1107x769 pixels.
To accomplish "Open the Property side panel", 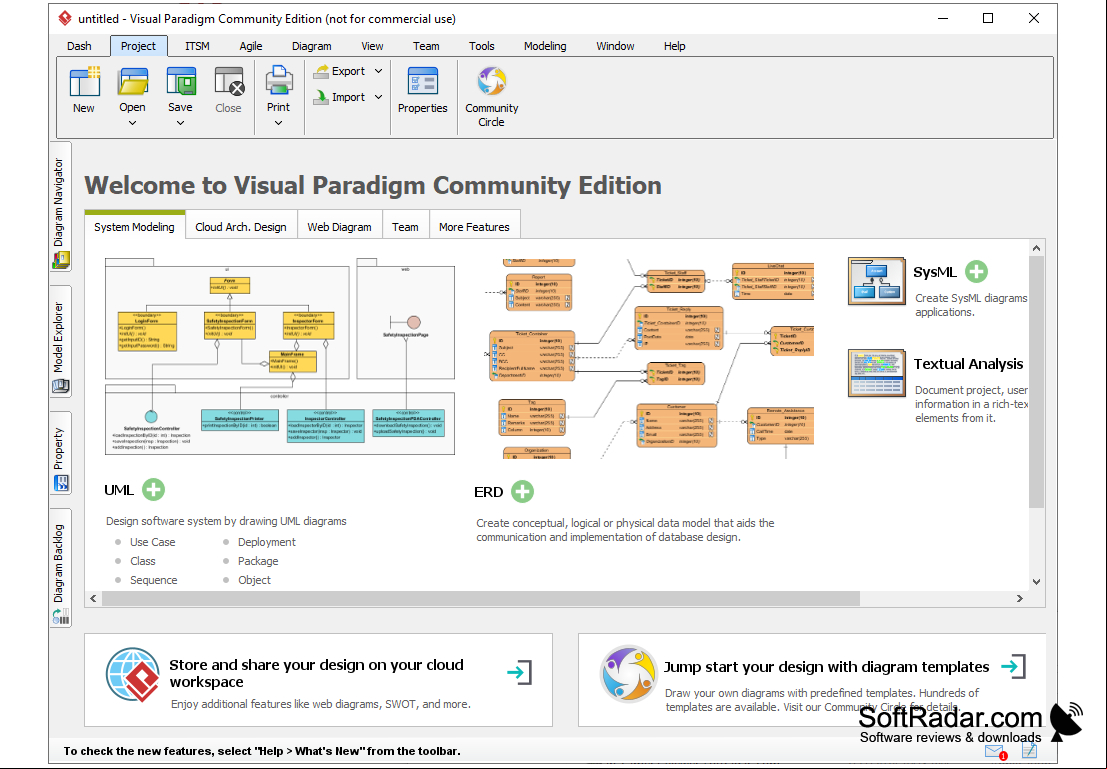I will coord(61,452).
